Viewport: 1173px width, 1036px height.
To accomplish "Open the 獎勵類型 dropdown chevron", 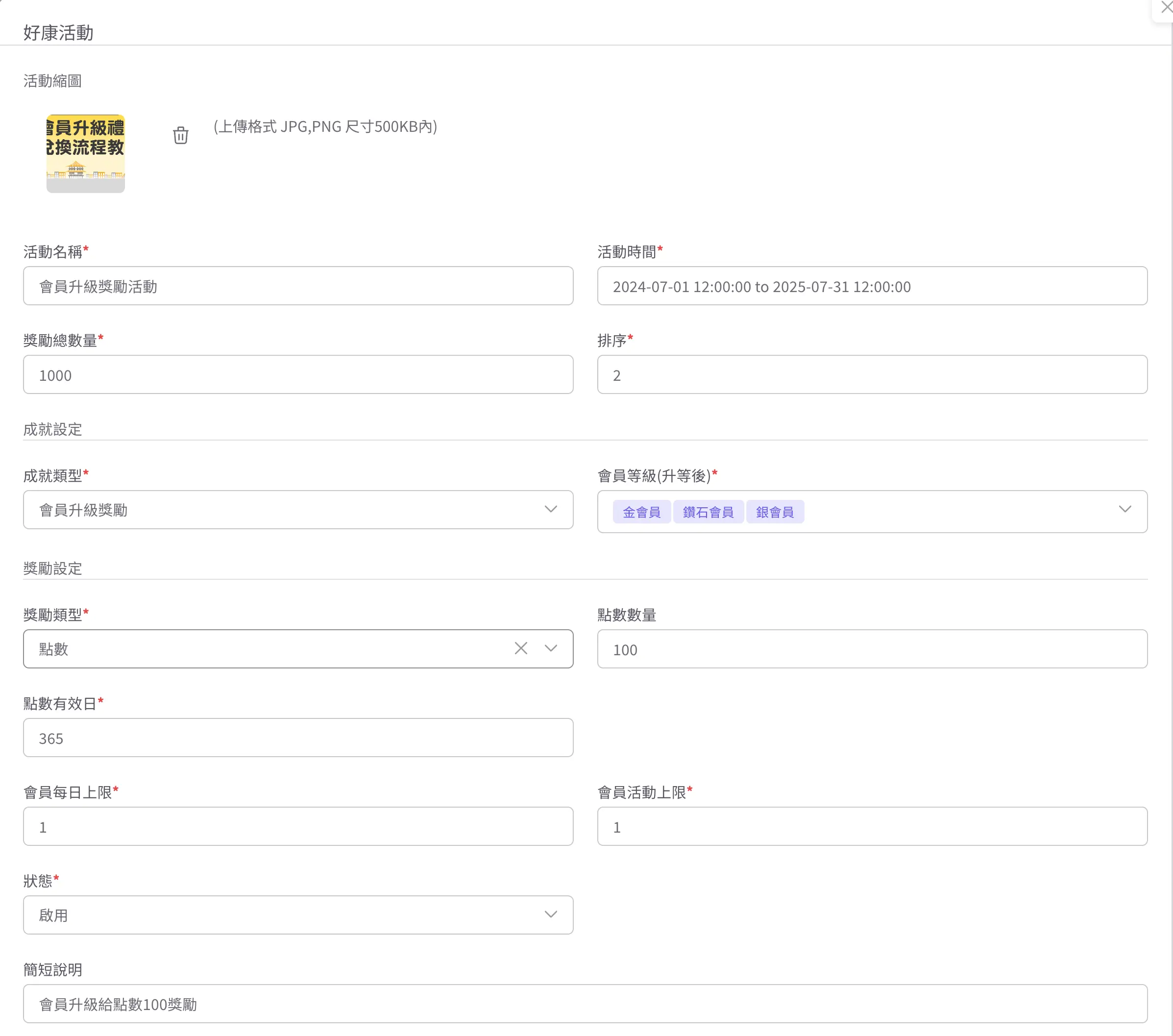I will (x=550, y=648).
